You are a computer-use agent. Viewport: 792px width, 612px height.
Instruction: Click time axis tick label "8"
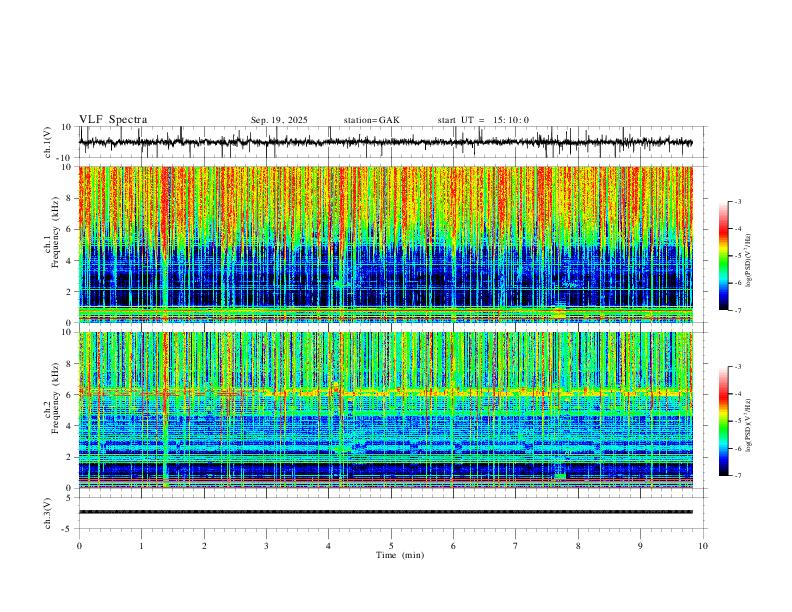pos(578,546)
